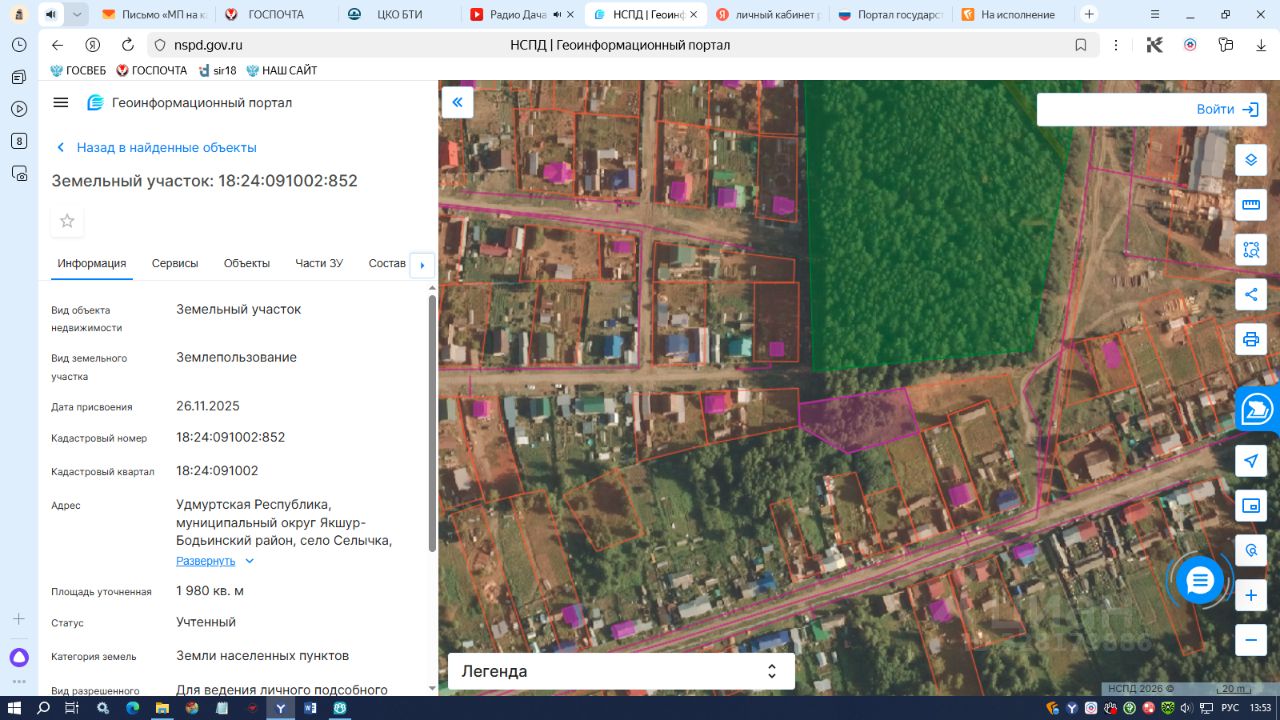Click the cadastral number 18:24:091002:852 value
Image resolution: width=1280 pixels, height=720 pixels.
point(231,437)
